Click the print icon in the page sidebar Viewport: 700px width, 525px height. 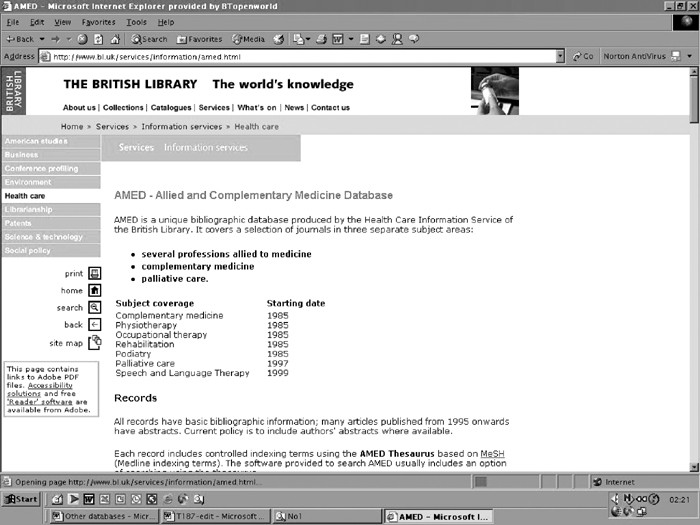[x=94, y=273]
